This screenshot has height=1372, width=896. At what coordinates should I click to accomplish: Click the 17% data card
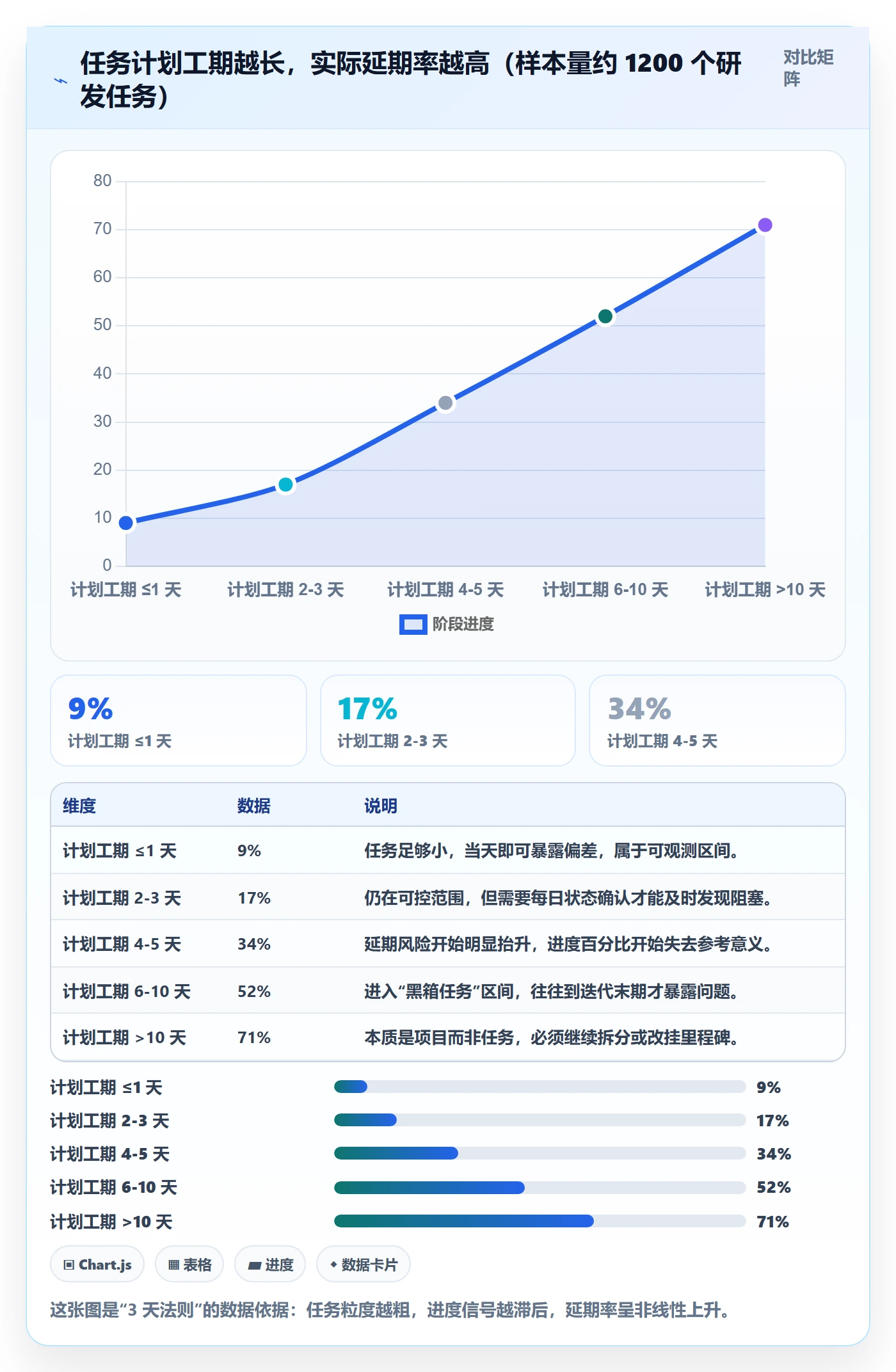448,721
